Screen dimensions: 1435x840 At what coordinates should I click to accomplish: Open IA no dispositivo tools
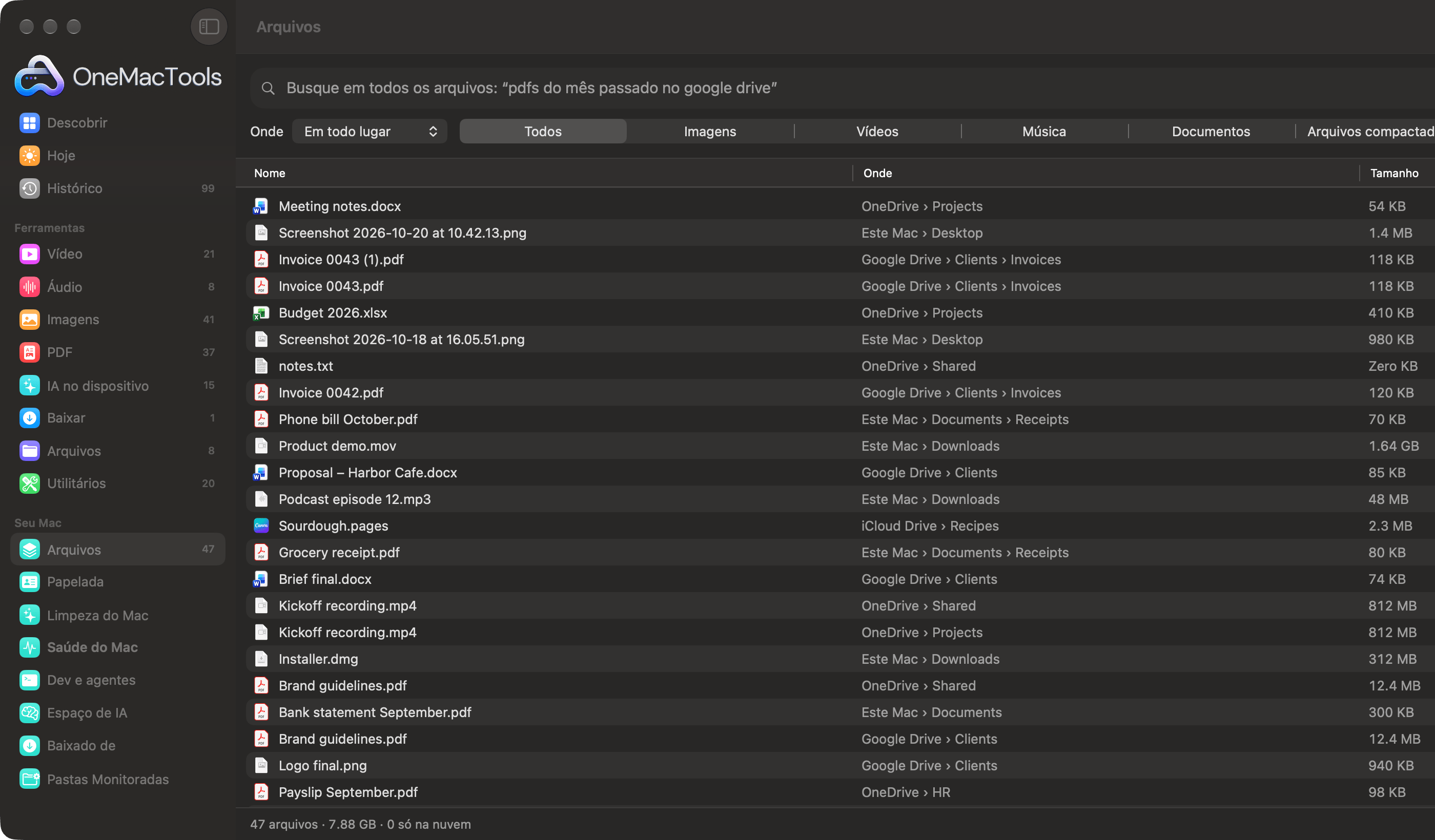pyautogui.click(x=118, y=385)
